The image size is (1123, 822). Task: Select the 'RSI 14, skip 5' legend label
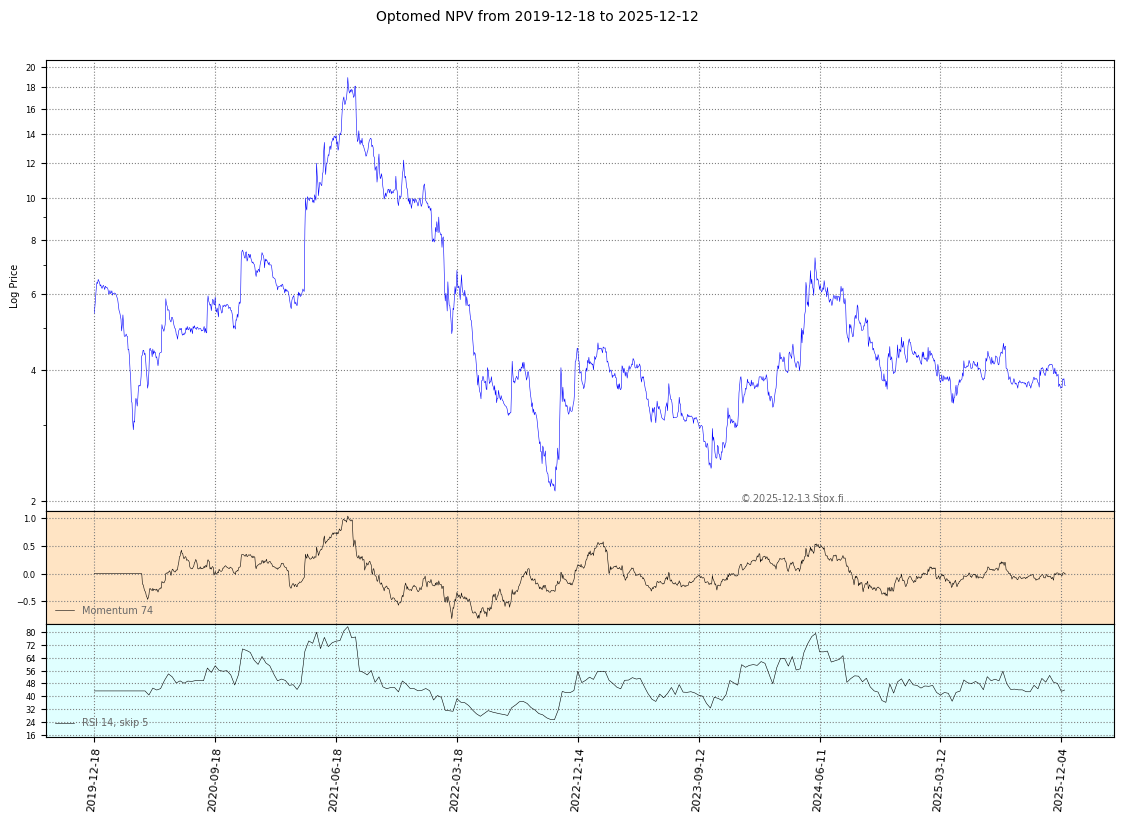114,722
